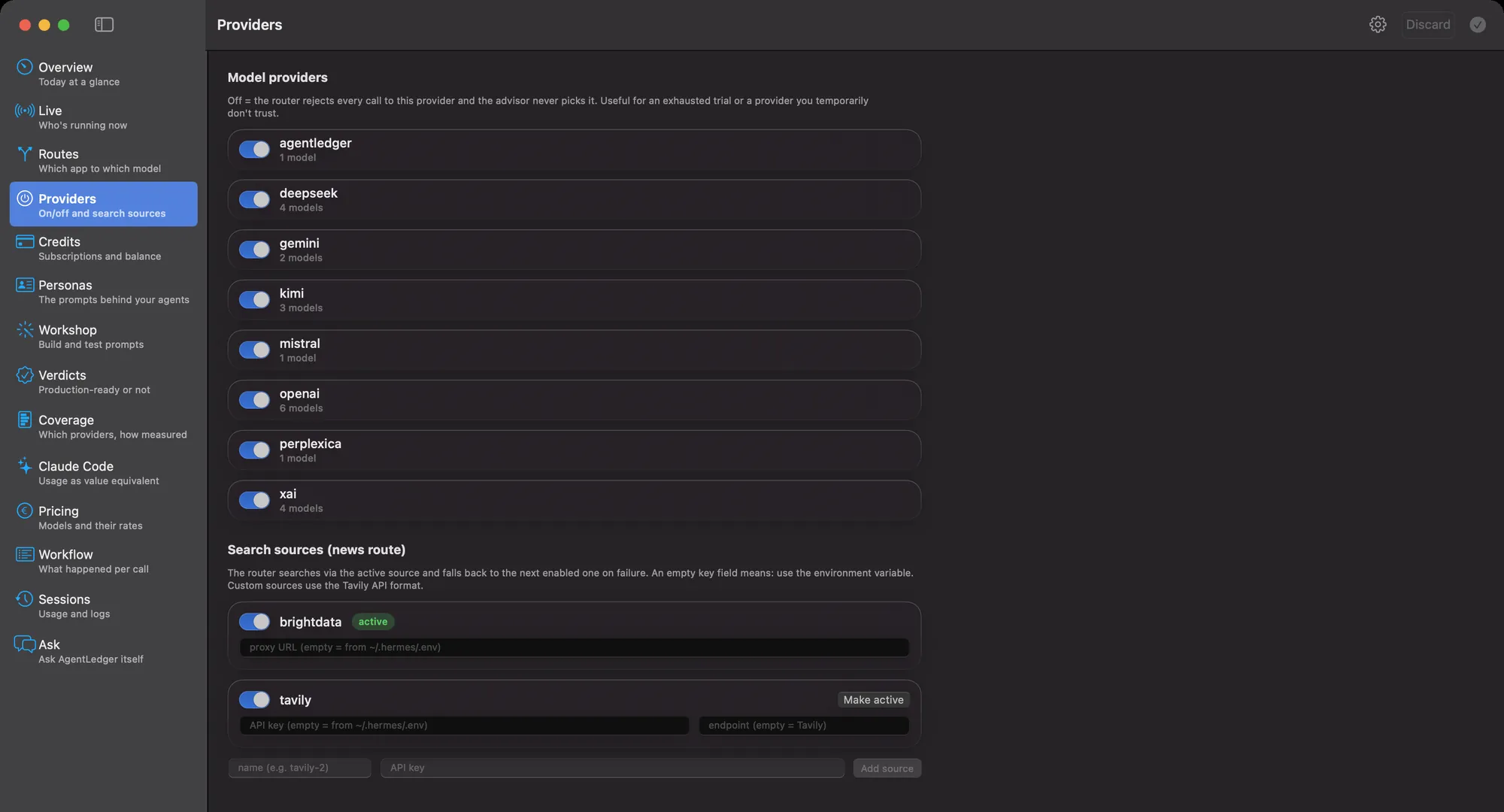Viewport: 1504px width, 812px height.
Task: Click the Credits card icon
Action: tap(25, 242)
